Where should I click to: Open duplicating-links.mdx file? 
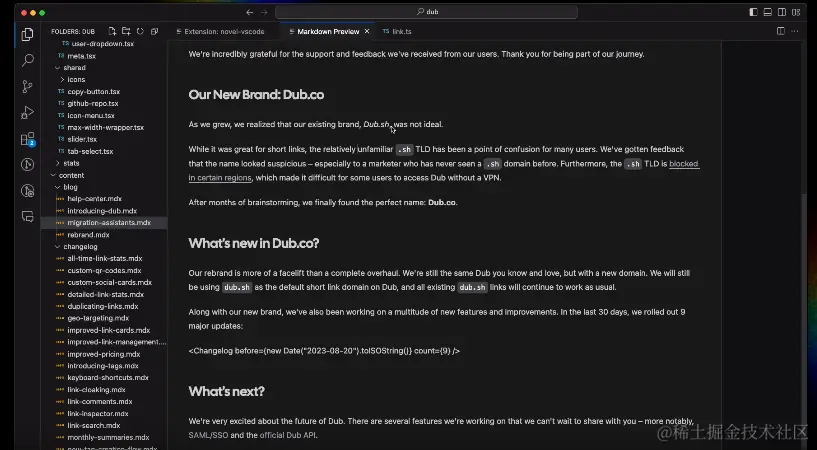[103, 306]
